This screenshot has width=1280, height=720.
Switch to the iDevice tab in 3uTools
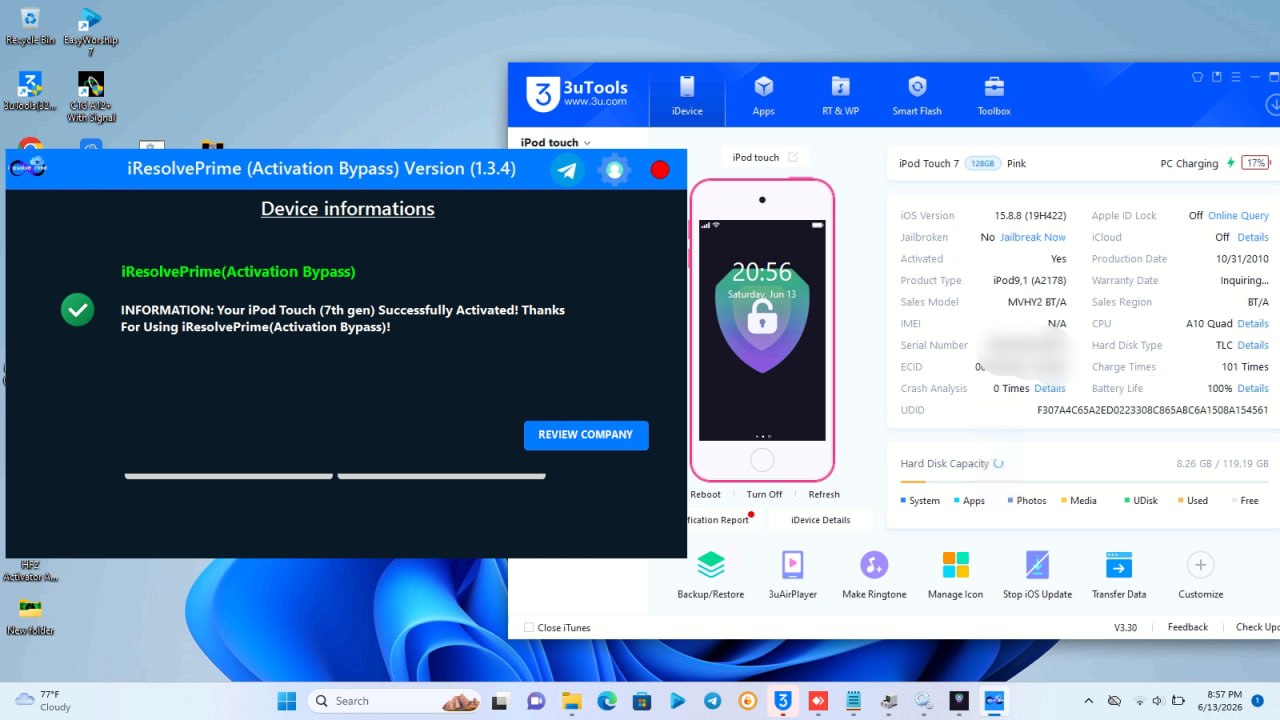click(x=687, y=96)
